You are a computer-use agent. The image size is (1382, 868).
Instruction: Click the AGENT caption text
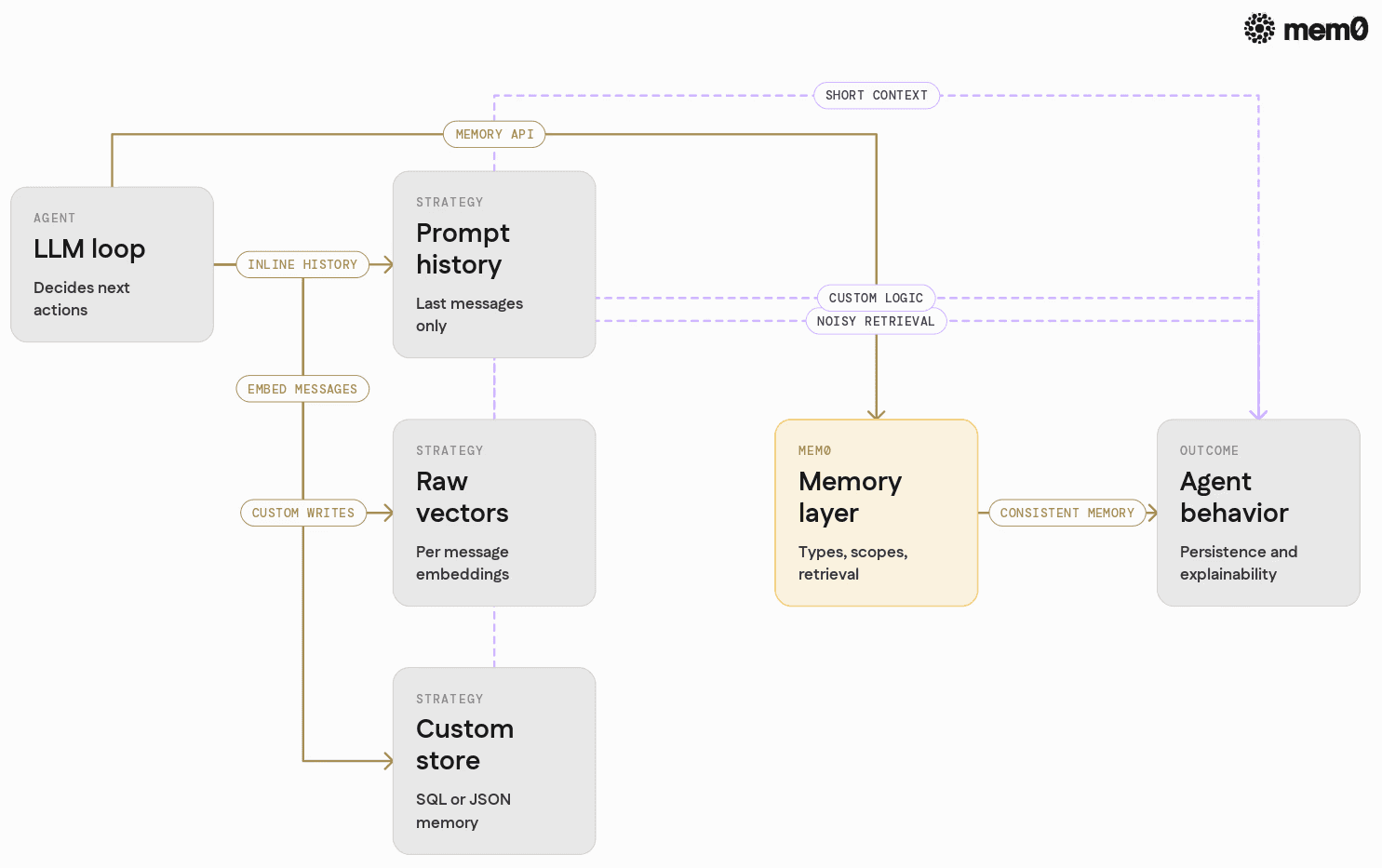click(x=55, y=219)
